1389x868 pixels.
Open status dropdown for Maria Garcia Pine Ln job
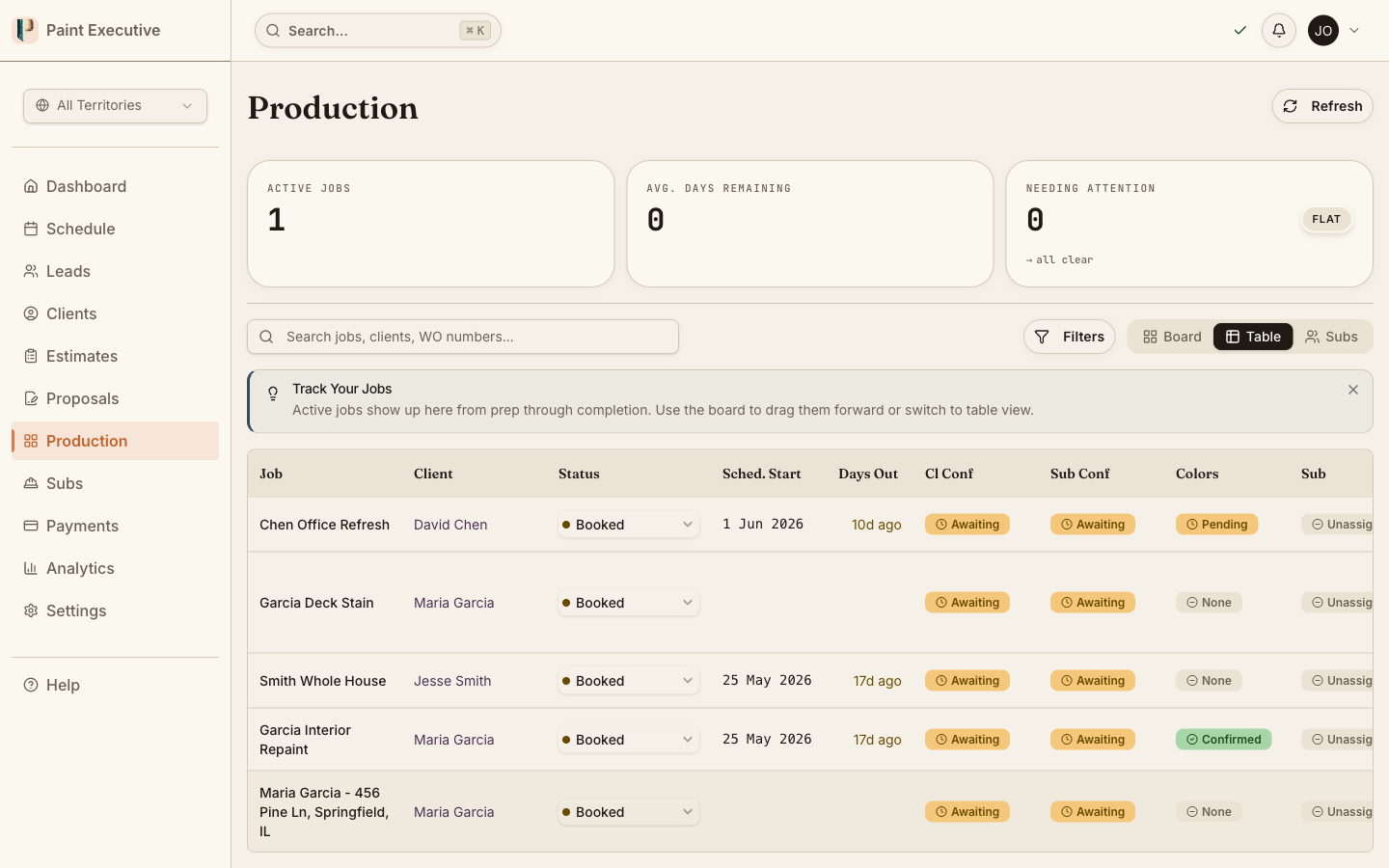[629, 812]
